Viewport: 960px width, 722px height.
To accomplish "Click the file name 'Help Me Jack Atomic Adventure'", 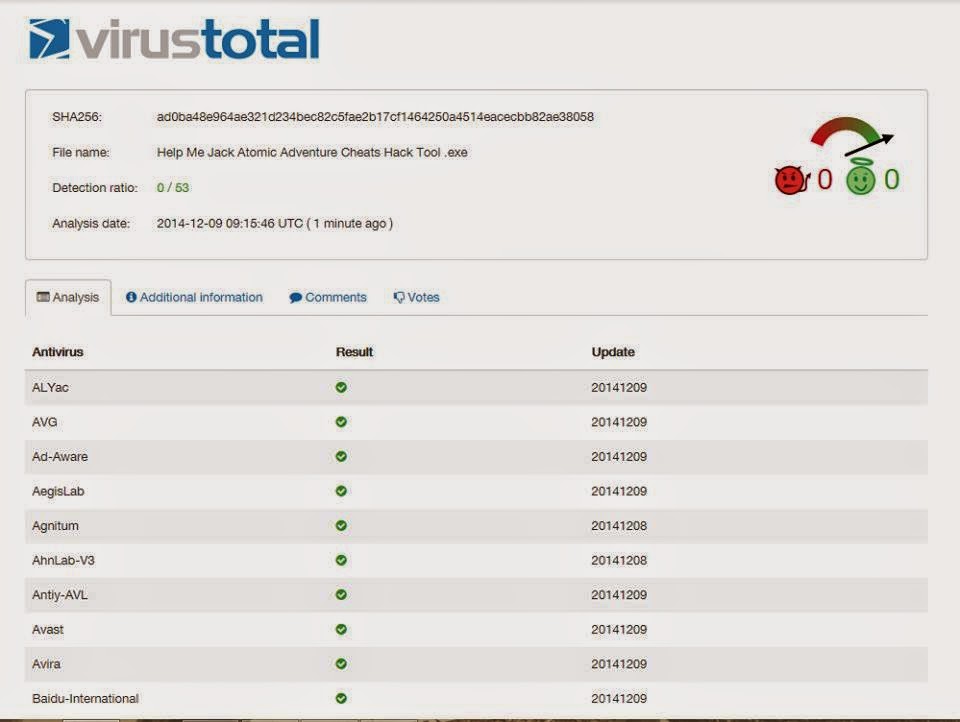I will [312, 152].
